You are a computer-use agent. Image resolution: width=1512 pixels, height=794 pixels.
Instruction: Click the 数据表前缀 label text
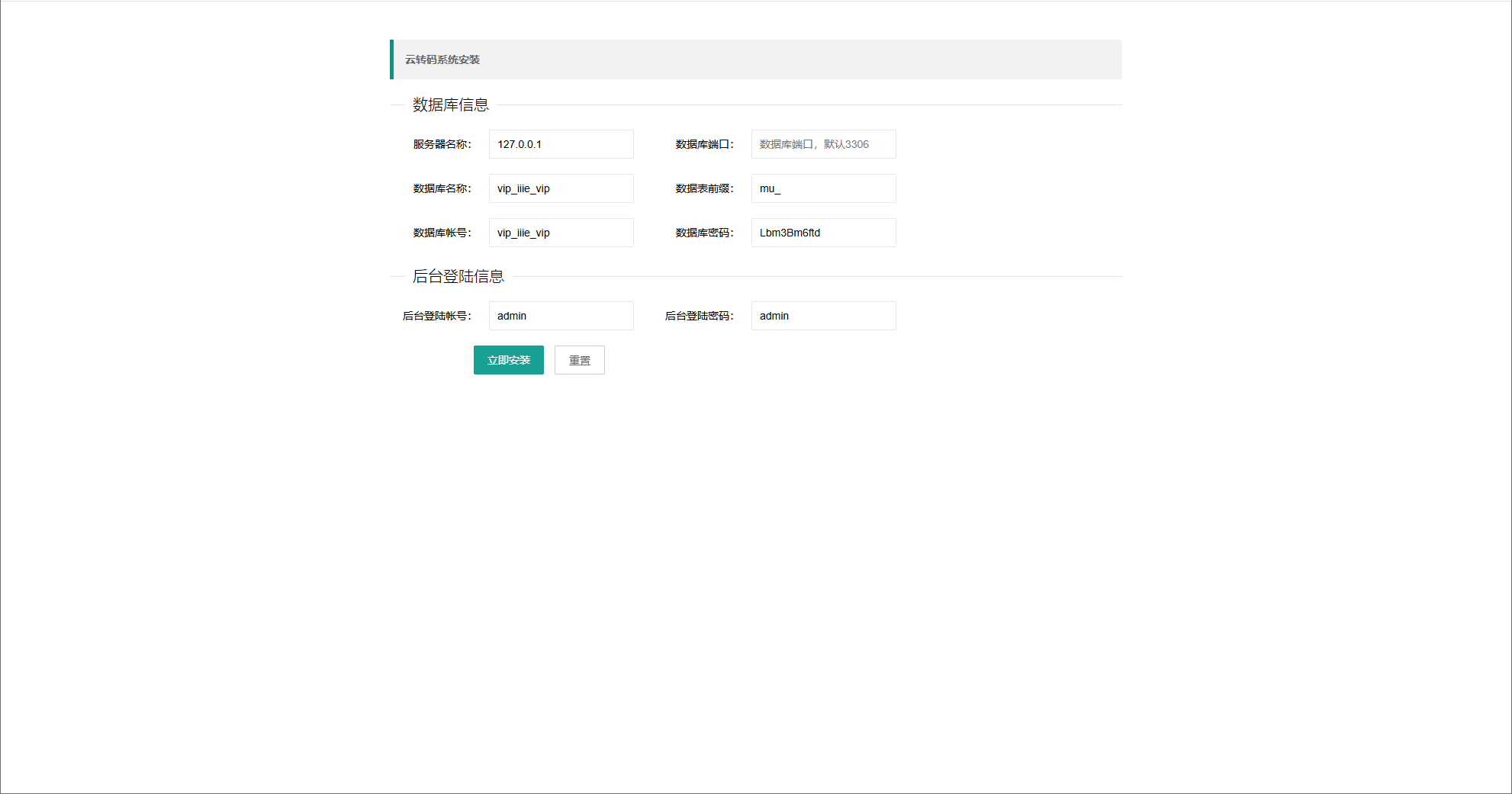pos(704,188)
